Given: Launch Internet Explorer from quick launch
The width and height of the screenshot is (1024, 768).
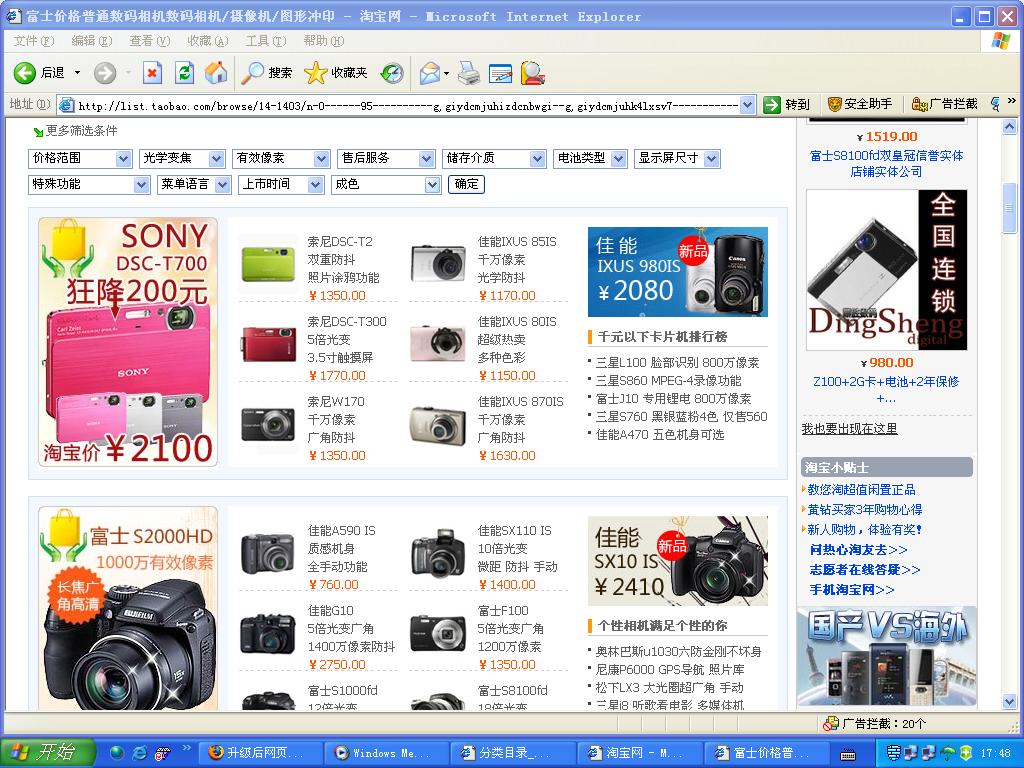Looking at the screenshot, I should point(139,753).
